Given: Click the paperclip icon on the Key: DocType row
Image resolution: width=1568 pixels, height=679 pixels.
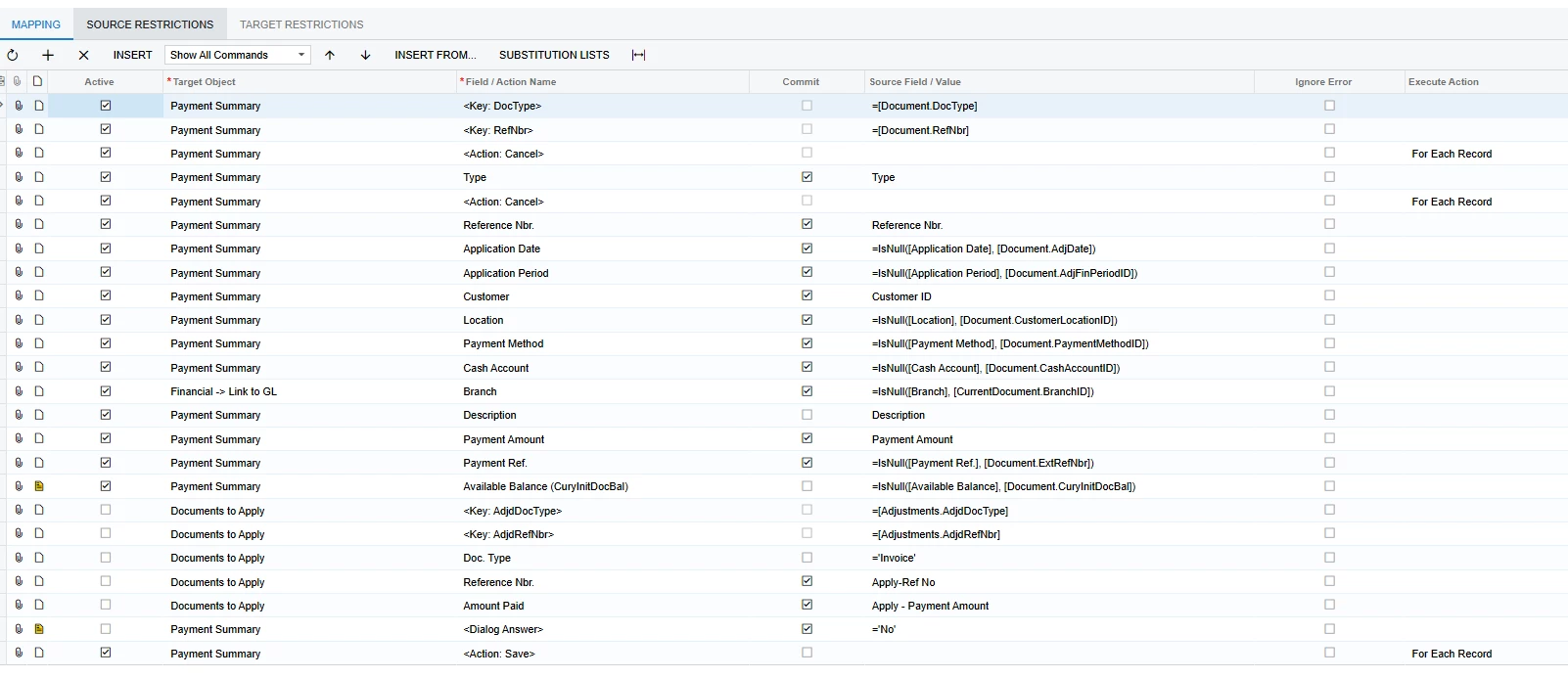Looking at the screenshot, I should coord(19,106).
